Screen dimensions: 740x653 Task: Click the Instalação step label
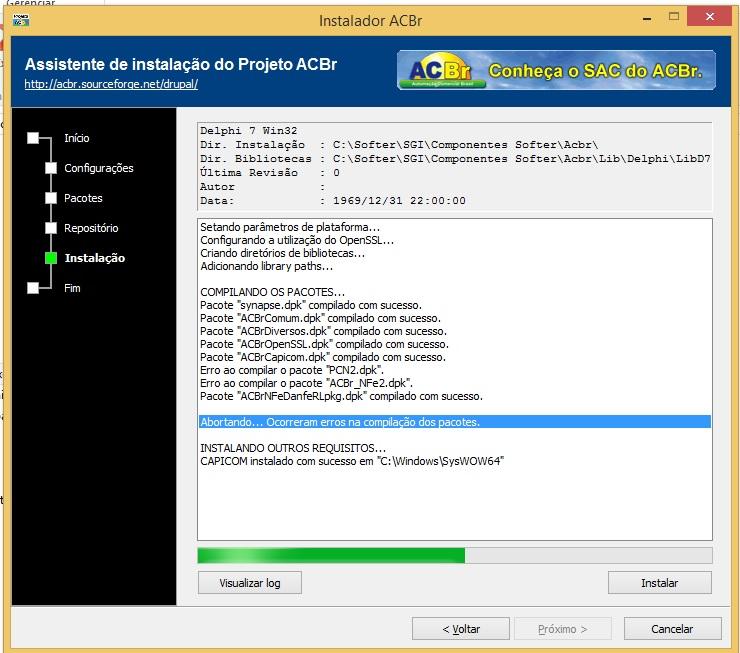click(94, 258)
